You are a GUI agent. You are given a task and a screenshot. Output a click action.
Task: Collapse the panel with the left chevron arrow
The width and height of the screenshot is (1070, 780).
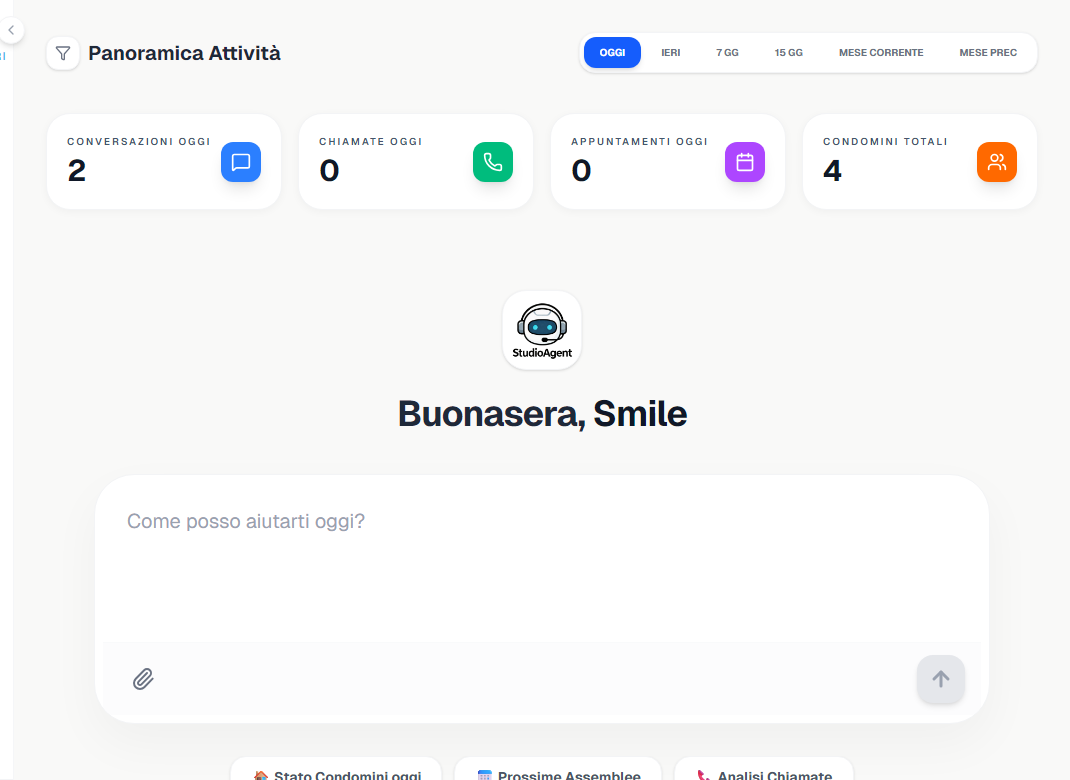pos(10,30)
